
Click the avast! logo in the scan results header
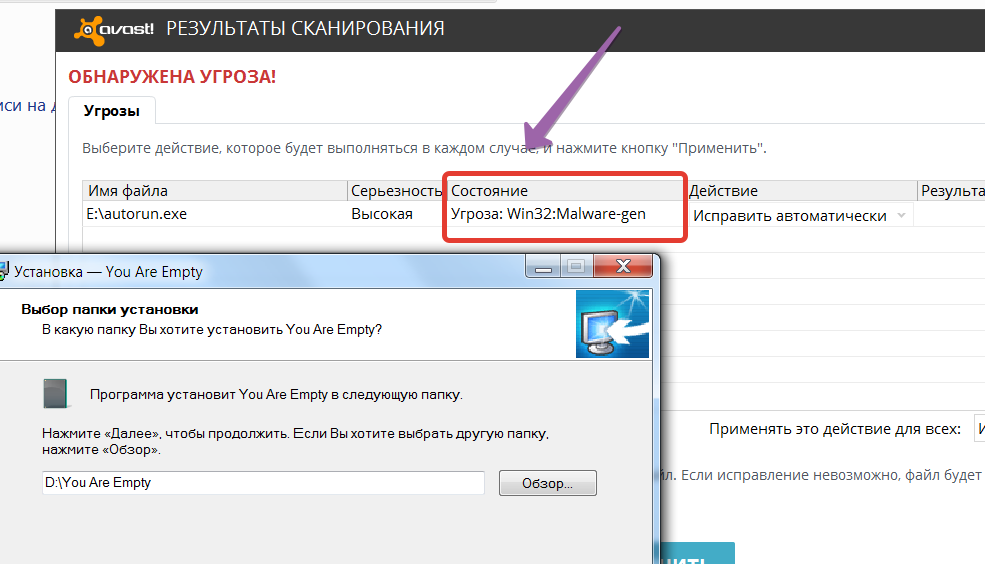point(114,30)
